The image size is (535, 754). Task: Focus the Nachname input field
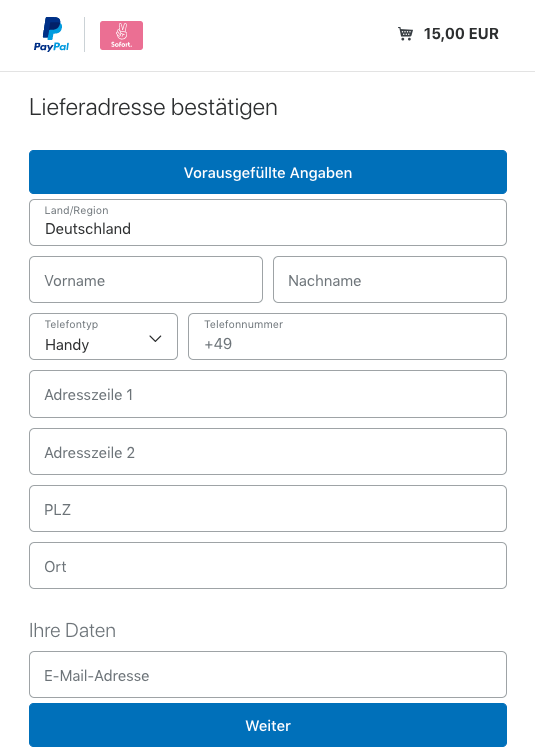click(x=390, y=280)
